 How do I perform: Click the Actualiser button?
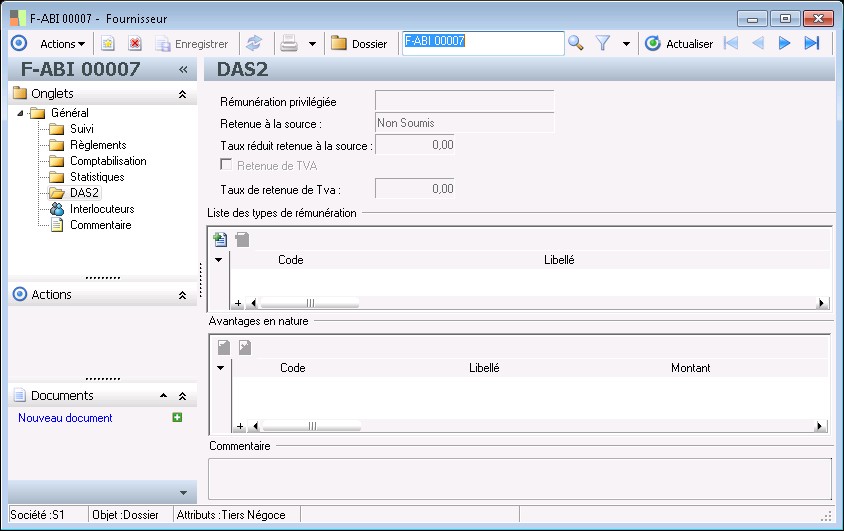click(680, 43)
